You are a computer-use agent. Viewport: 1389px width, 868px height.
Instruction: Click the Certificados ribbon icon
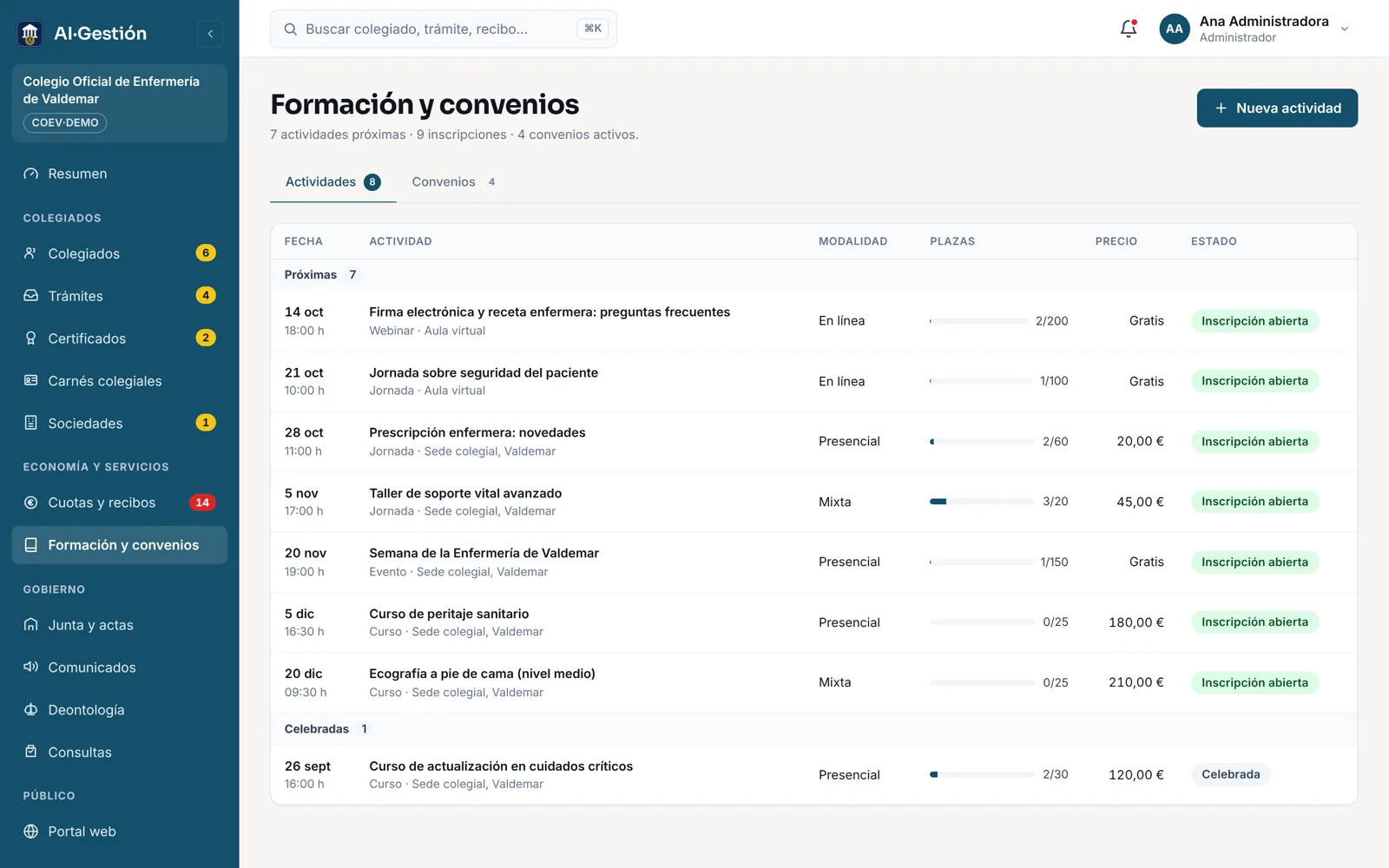[30, 339]
